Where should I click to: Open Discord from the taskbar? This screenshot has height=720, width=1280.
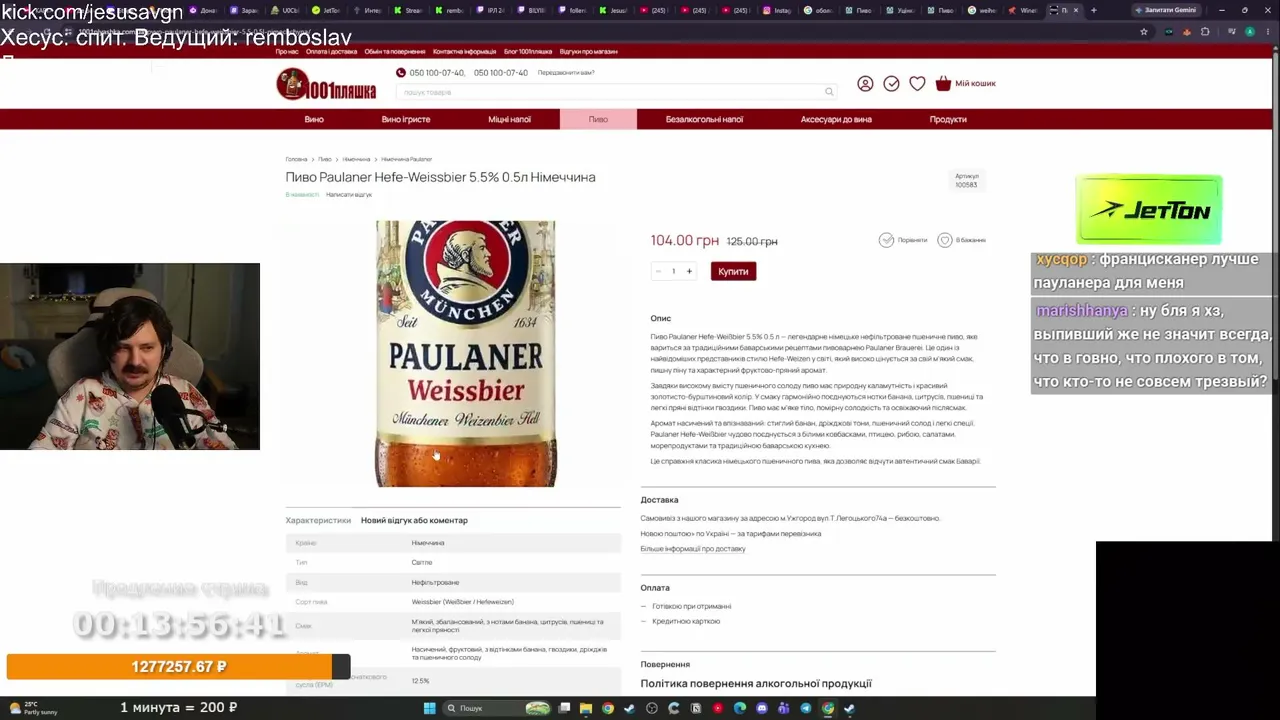pyautogui.click(x=762, y=708)
